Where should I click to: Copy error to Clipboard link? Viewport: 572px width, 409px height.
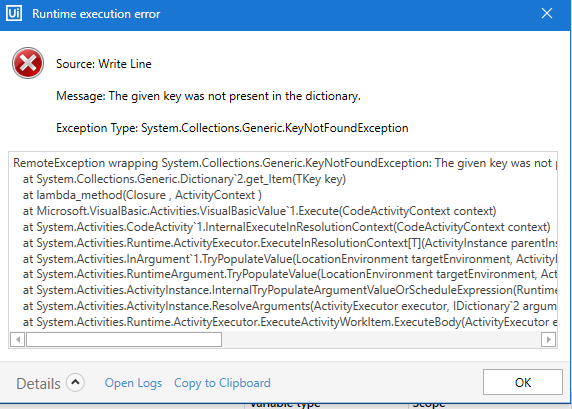pos(222,383)
